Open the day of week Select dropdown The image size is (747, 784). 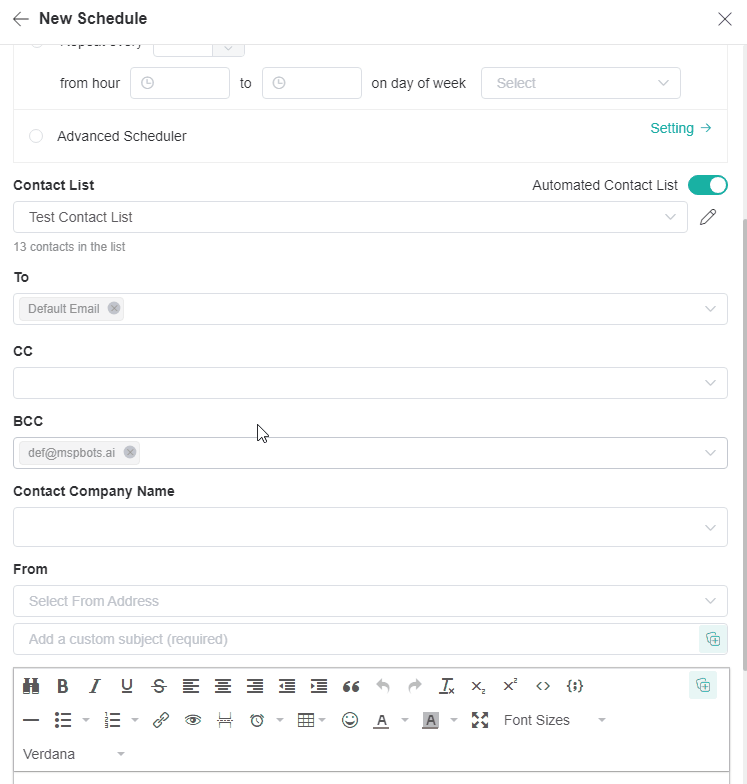click(580, 83)
